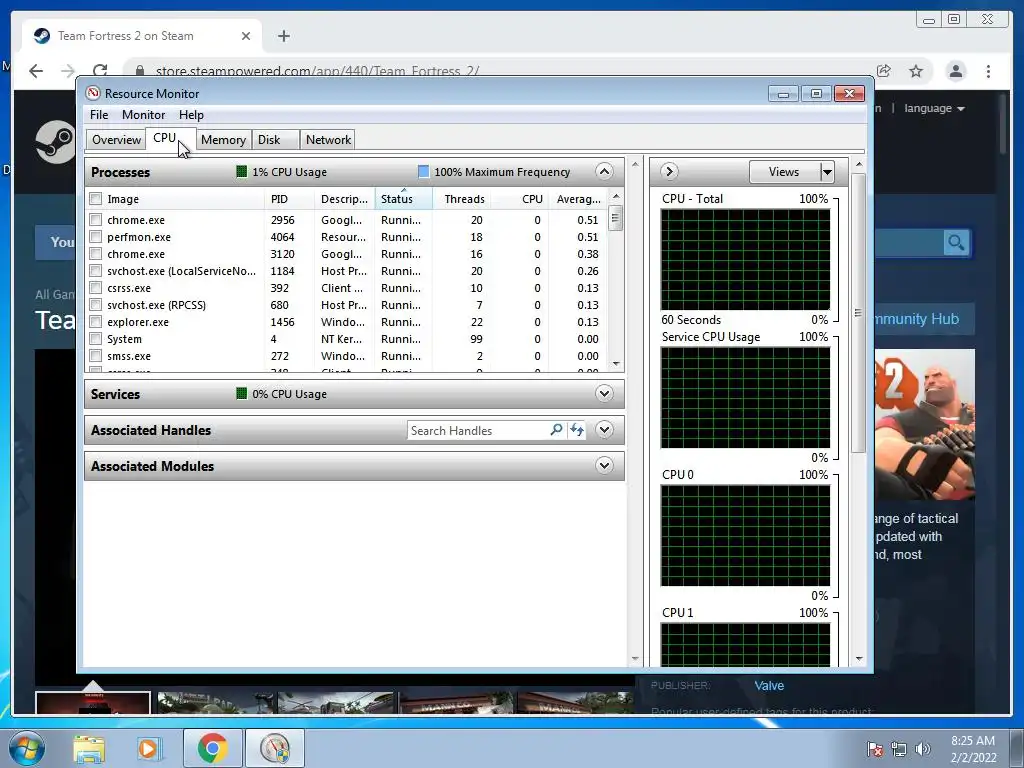The width and height of the screenshot is (1024, 768).
Task: Check the explorer.exe process checkbox
Action: 96,322
